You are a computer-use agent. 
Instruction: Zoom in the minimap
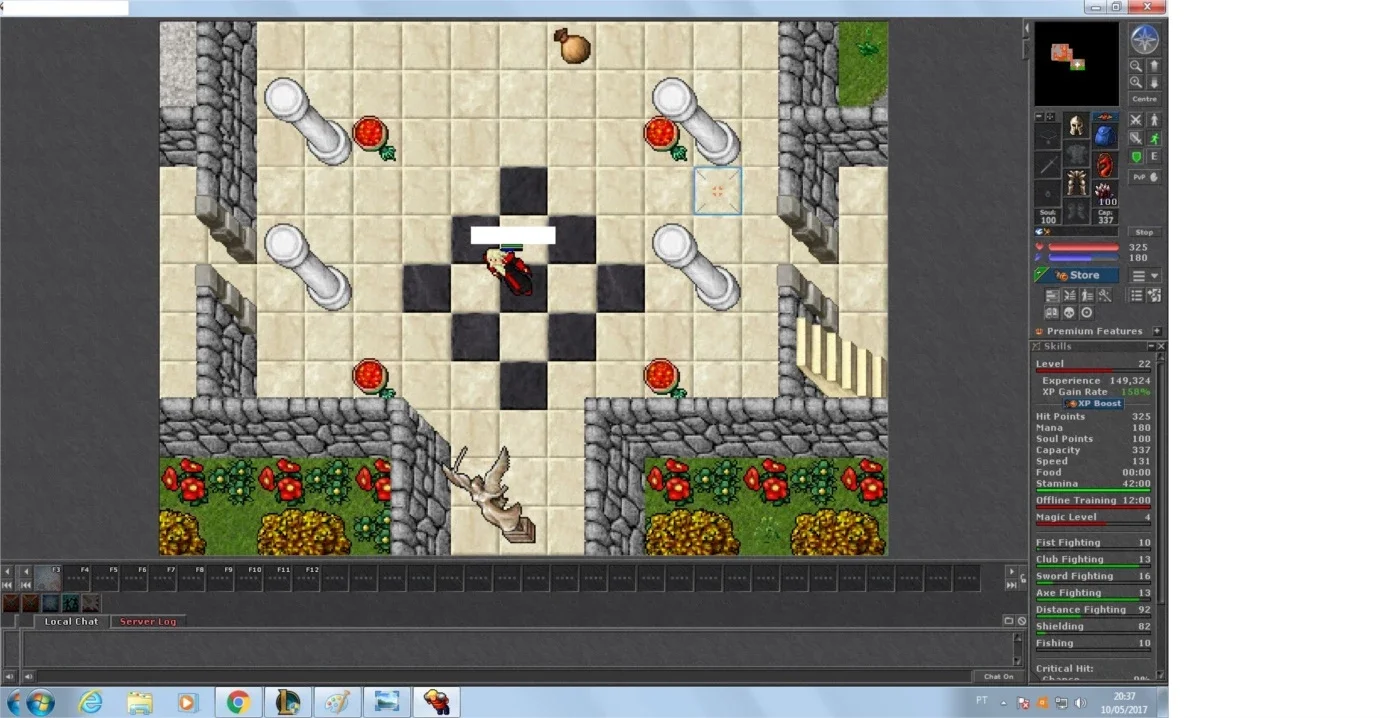tap(1136, 82)
